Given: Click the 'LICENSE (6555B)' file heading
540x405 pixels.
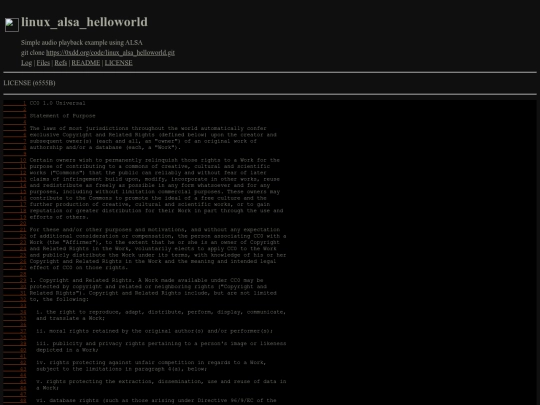Looking at the screenshot, I should click(x=29, y=83).
